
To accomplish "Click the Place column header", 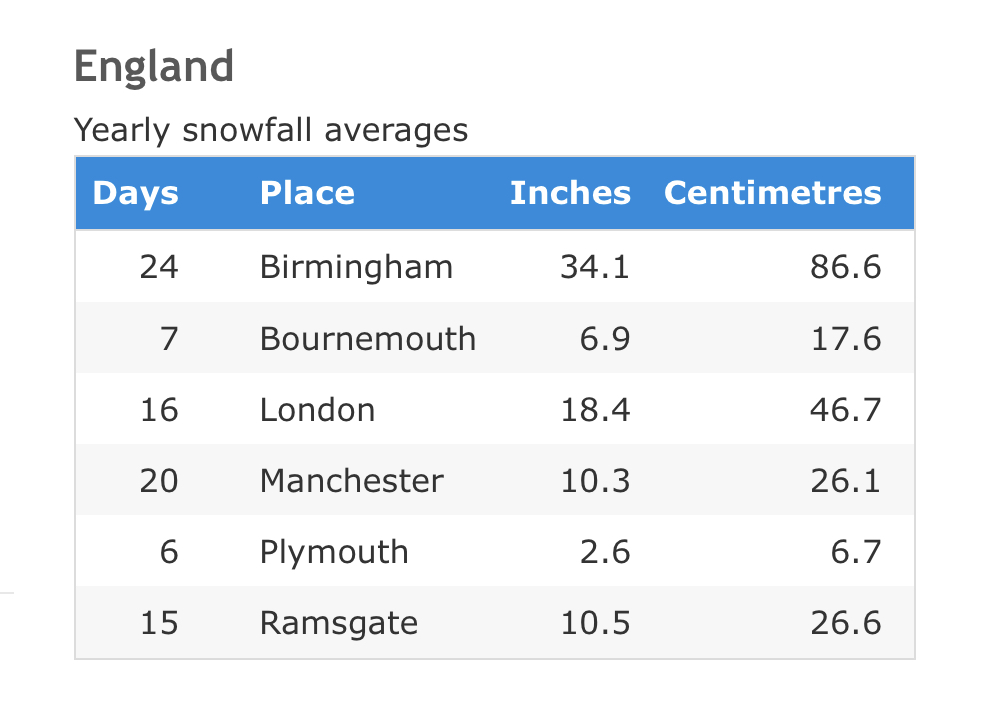I will click(x=307, y=193).
